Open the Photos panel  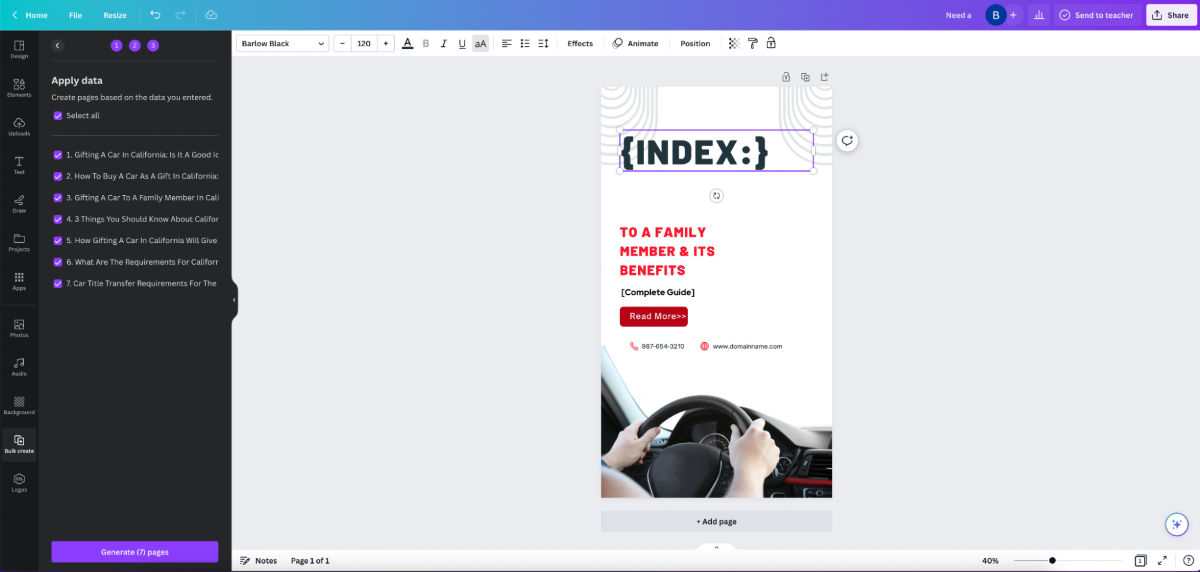coord(19,328)
